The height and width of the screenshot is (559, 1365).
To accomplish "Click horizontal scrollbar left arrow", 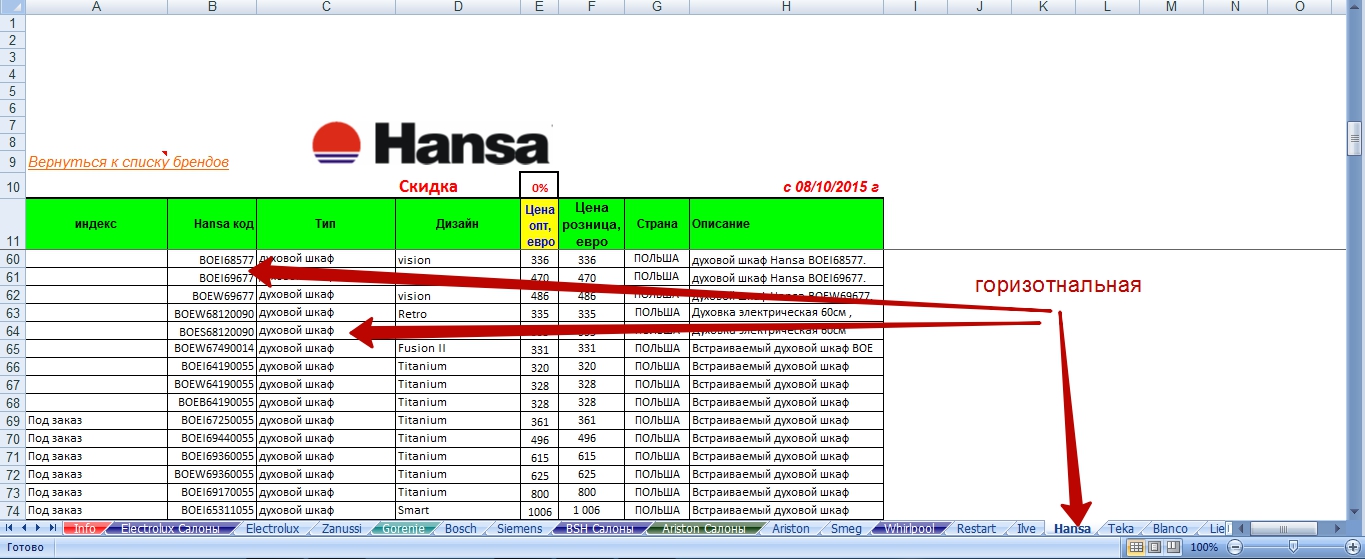I will [x=1241, y=528].
